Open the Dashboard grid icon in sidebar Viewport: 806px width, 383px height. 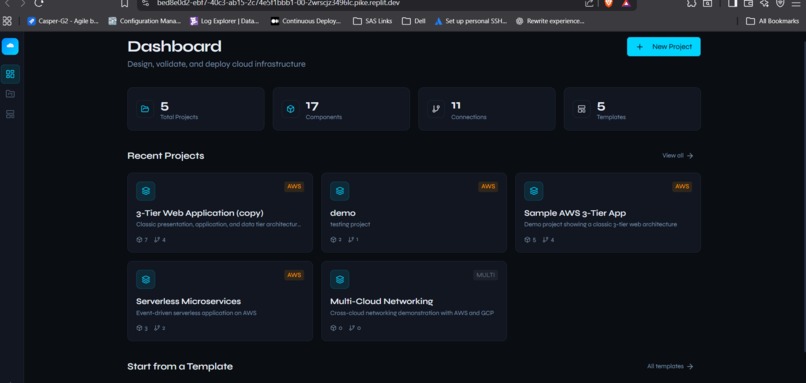[x=10, y=74]
